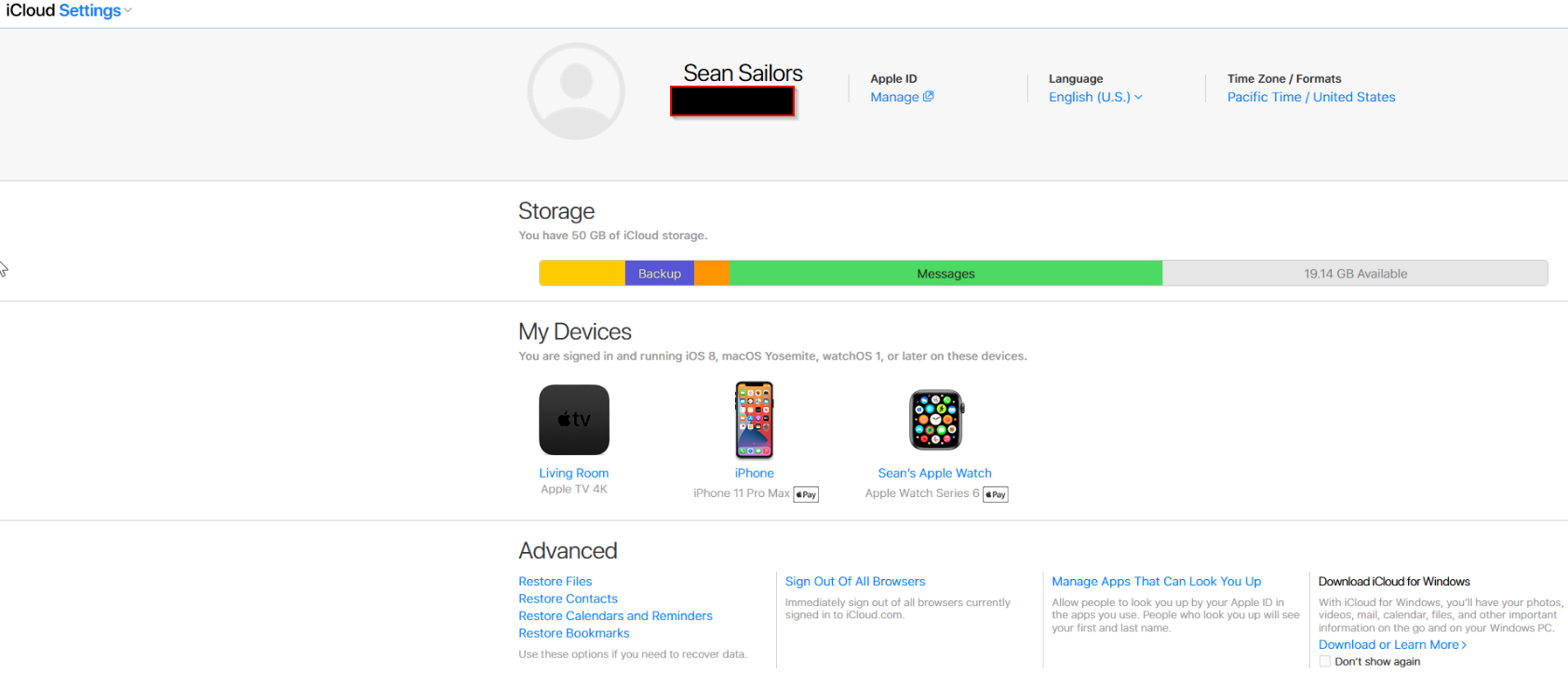Click the Advanced heading
Screen dimensions: 1568x673
(x=568, y=550)
